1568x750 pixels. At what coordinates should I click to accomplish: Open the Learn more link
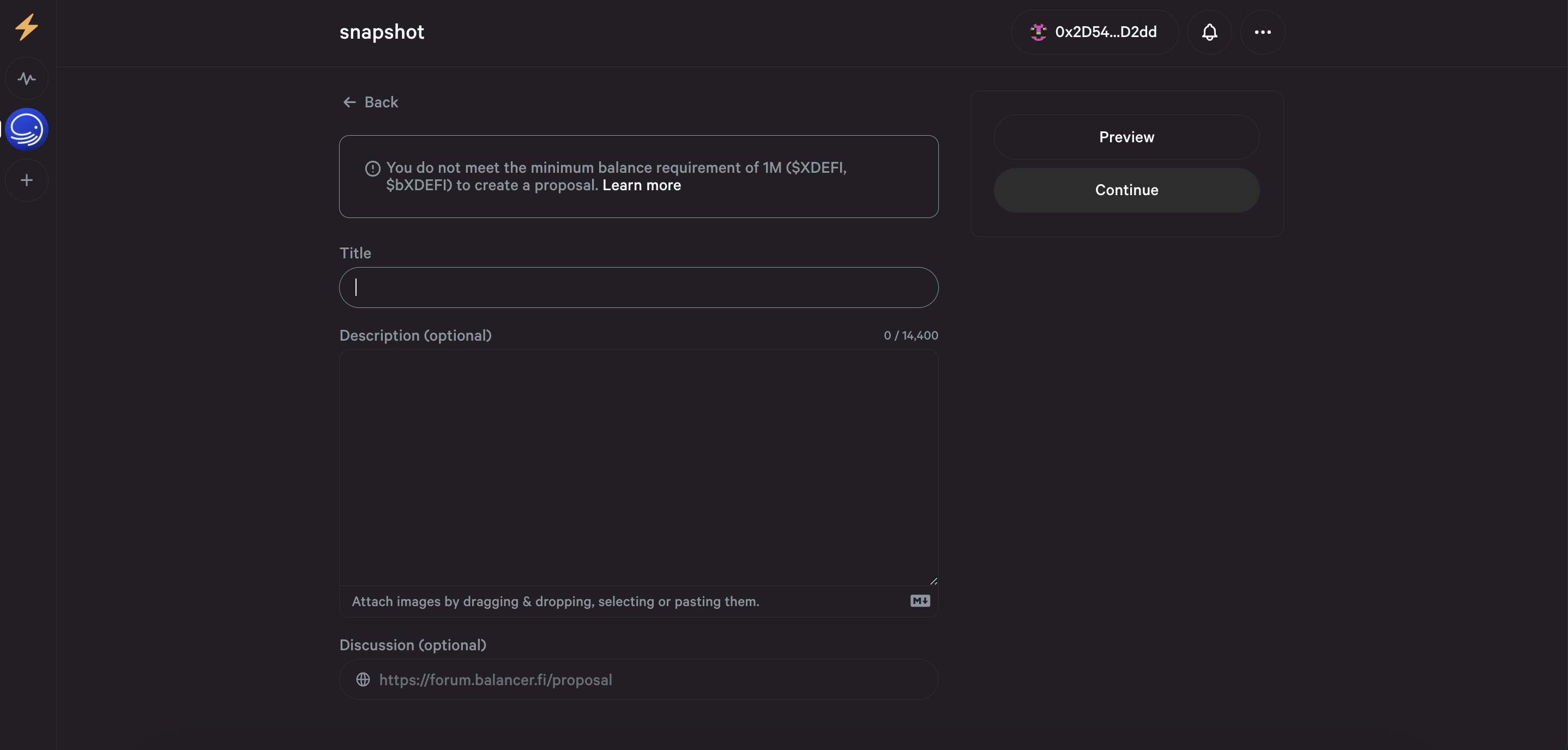642,185
